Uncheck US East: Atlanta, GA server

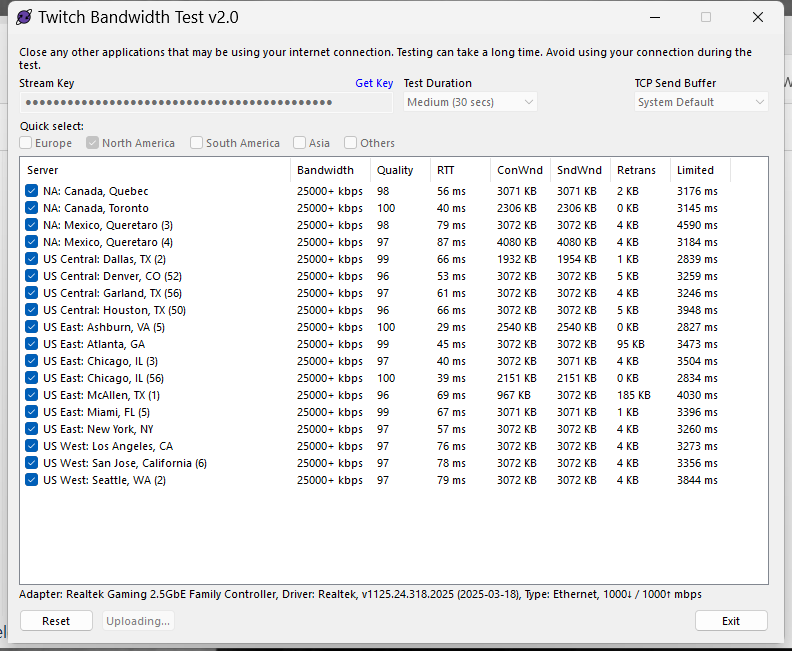click(x=31, y=344)
